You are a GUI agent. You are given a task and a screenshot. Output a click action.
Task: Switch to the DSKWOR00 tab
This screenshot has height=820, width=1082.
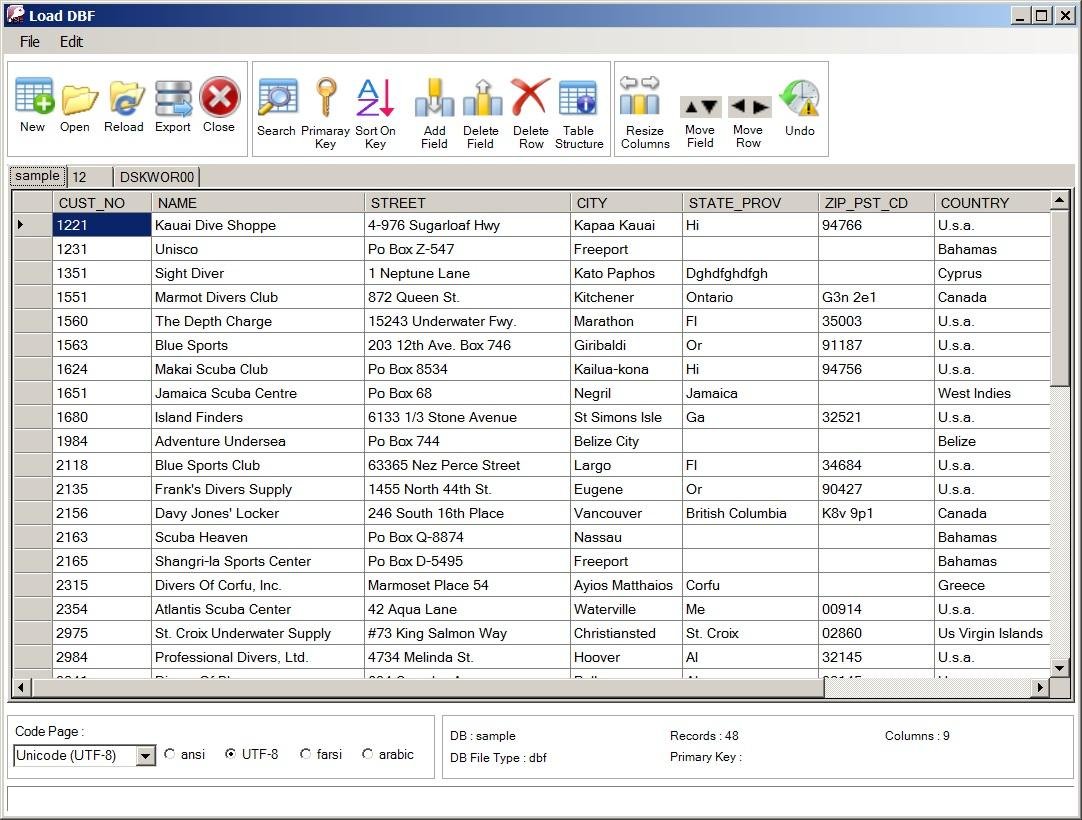click(157, 177)
